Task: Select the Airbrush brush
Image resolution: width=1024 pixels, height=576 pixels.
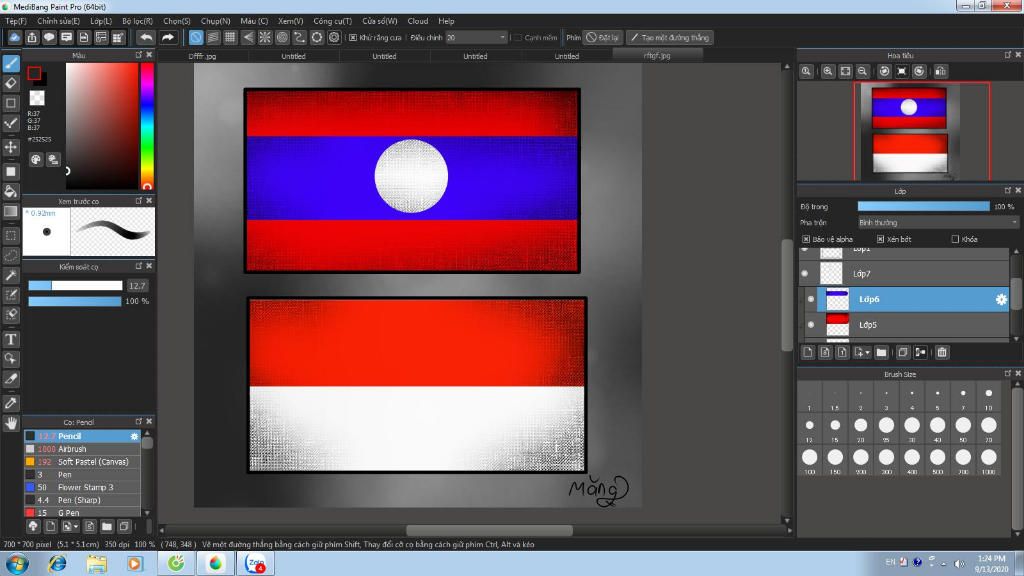Action: (82, 449)
